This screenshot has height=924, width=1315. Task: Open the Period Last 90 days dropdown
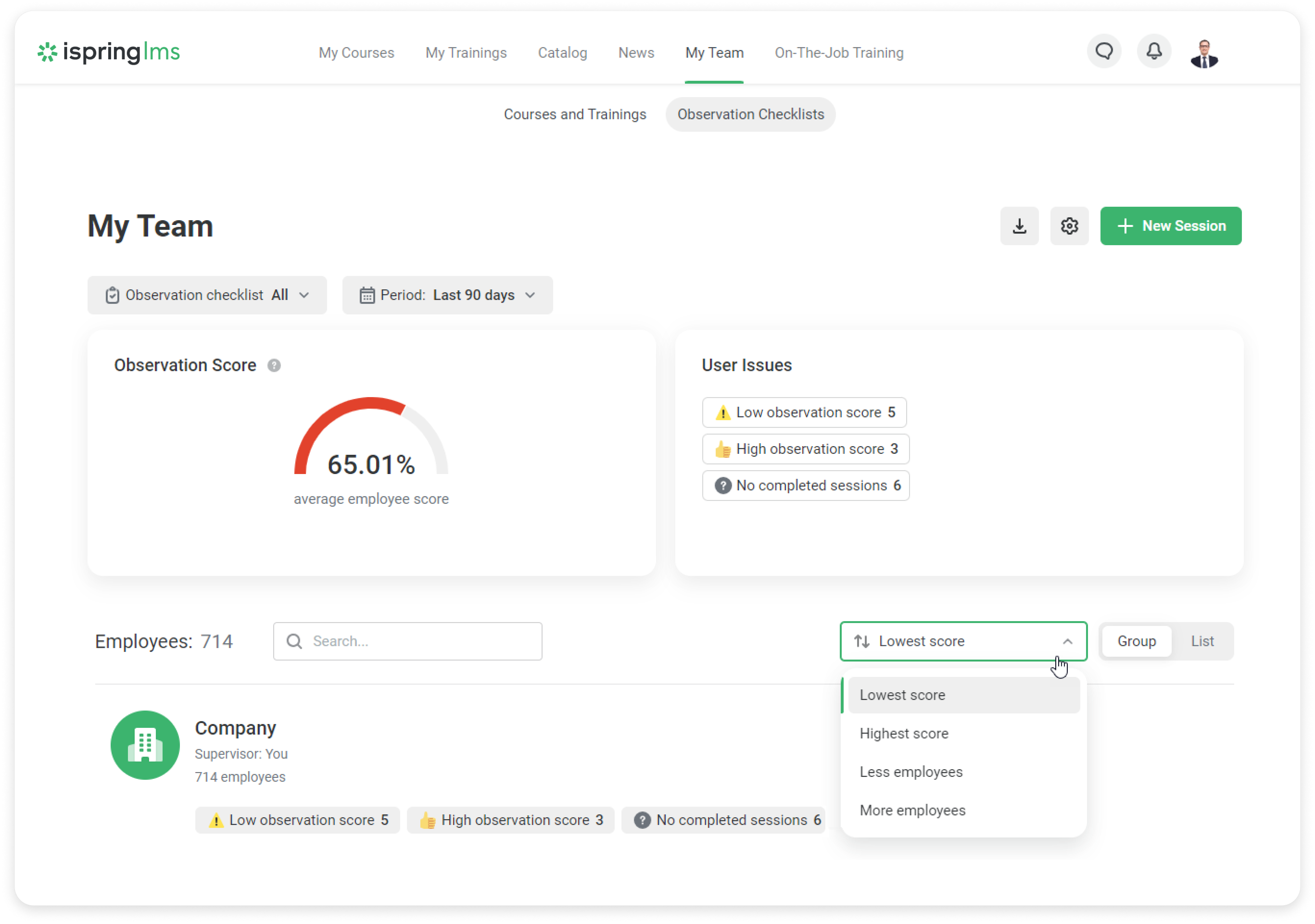(447, 295)
